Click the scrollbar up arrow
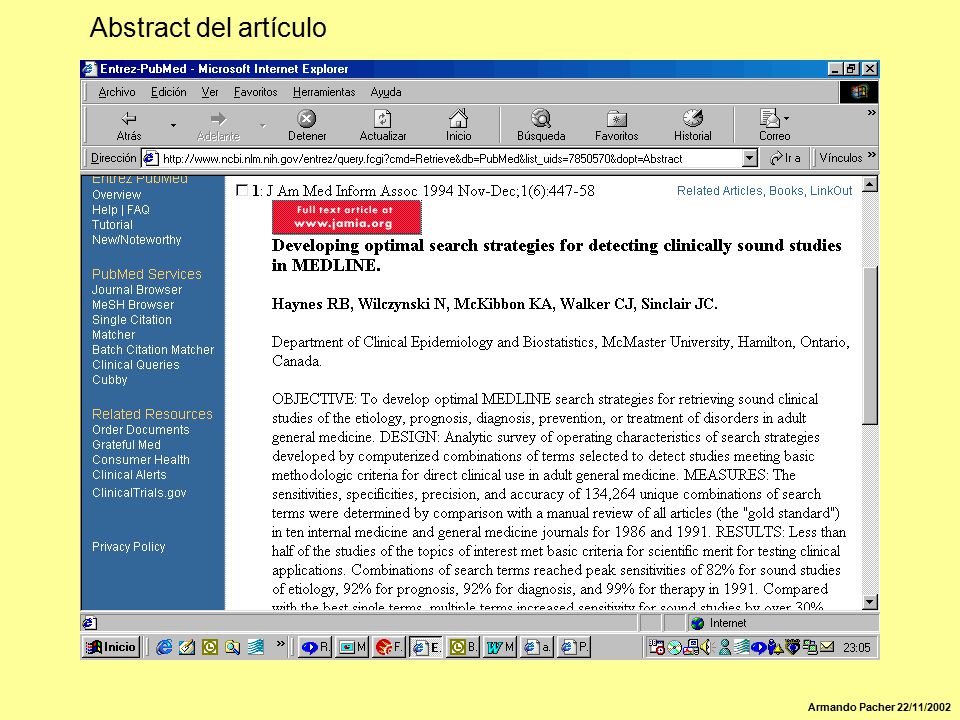This screenshot has height=720, width=960. [x=870, y=184]
